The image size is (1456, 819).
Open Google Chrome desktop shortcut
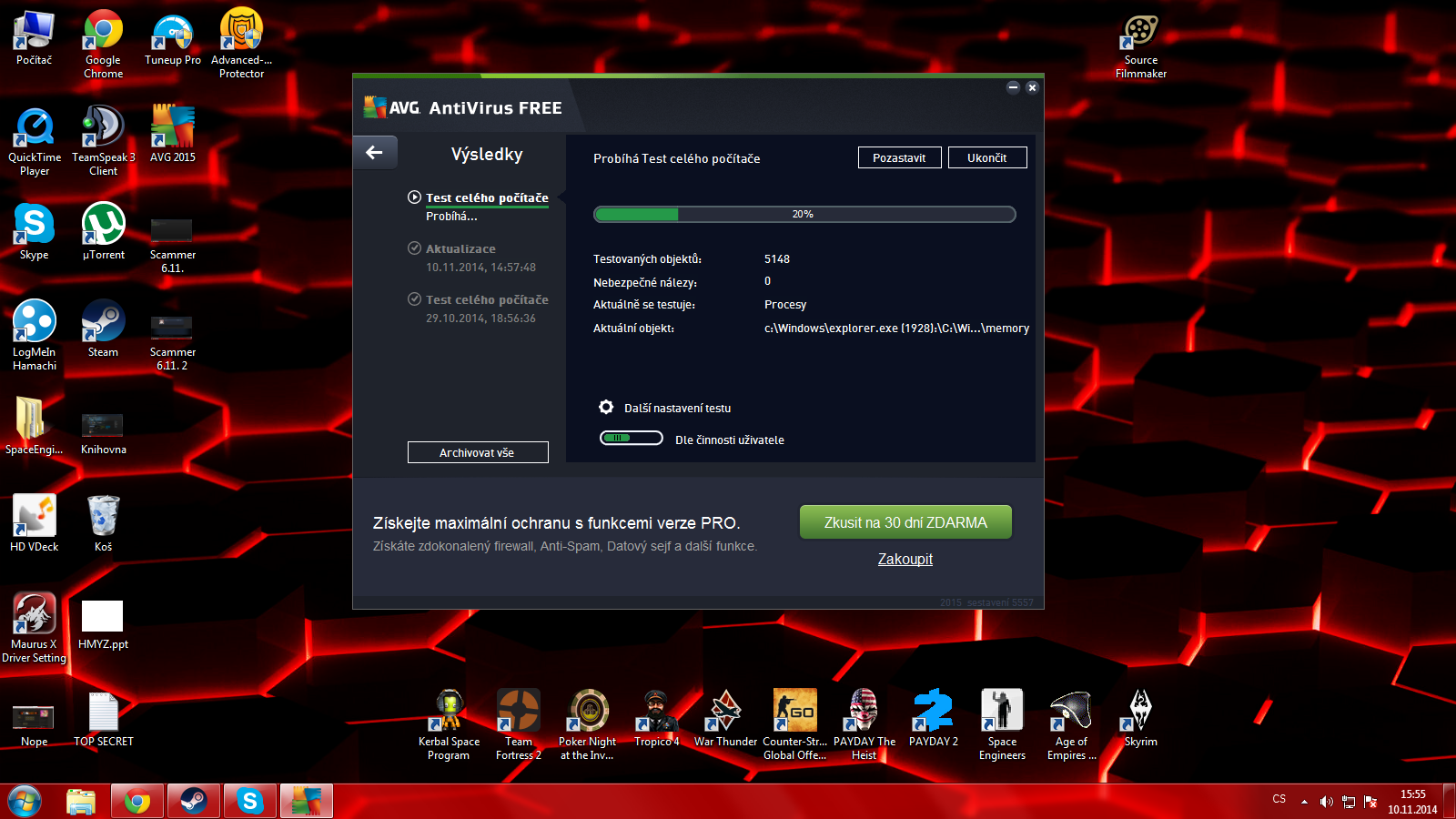[x=104, y=45]
